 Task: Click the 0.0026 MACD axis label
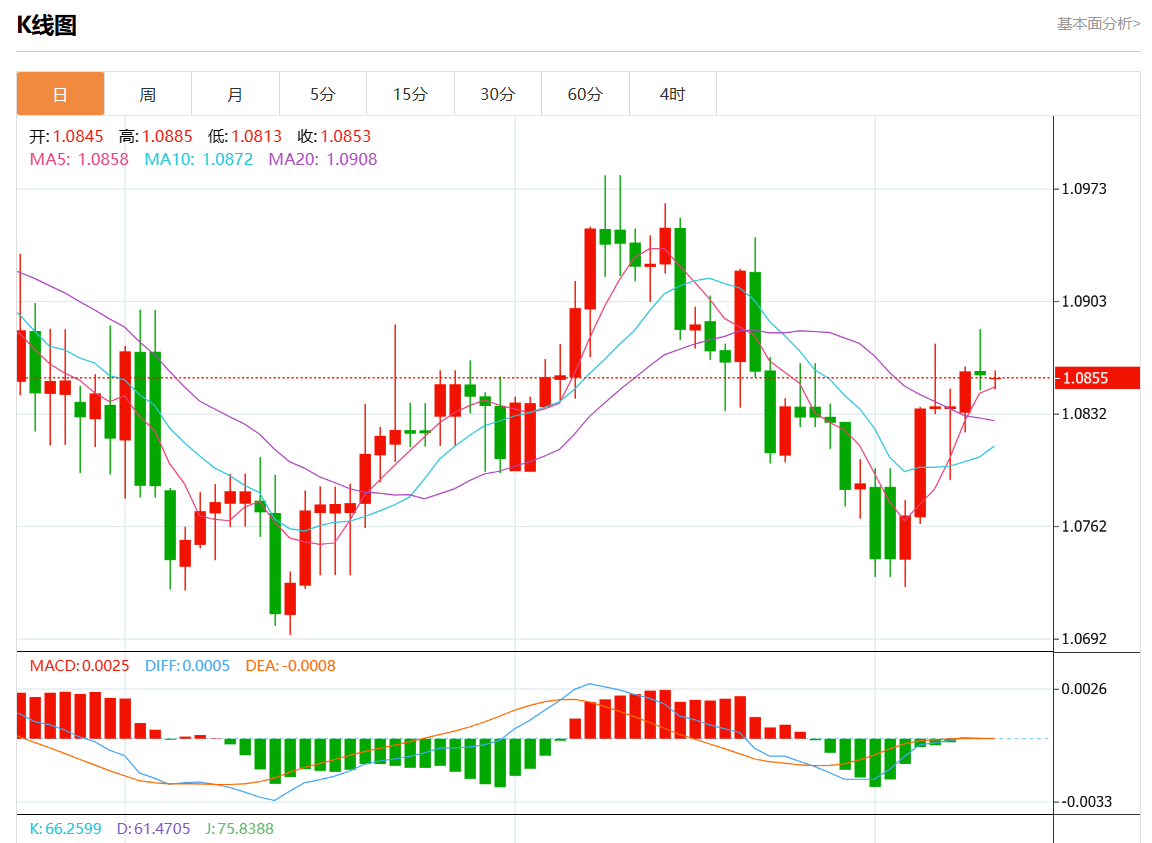point(1084,689)
